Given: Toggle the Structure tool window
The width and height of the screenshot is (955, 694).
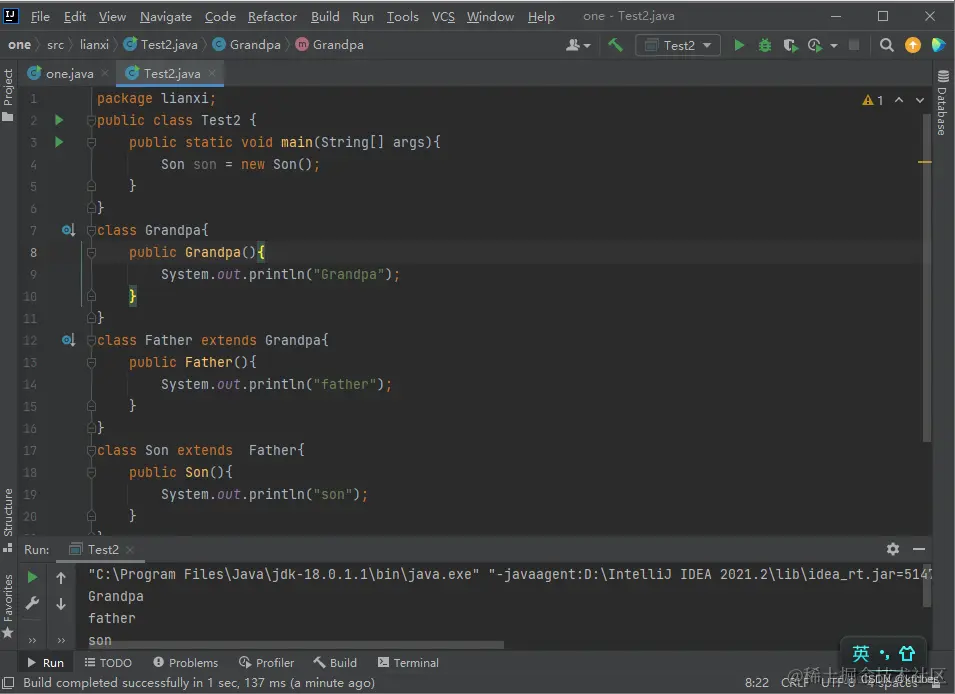Looking at the screenshot, I should pos(8,520).
